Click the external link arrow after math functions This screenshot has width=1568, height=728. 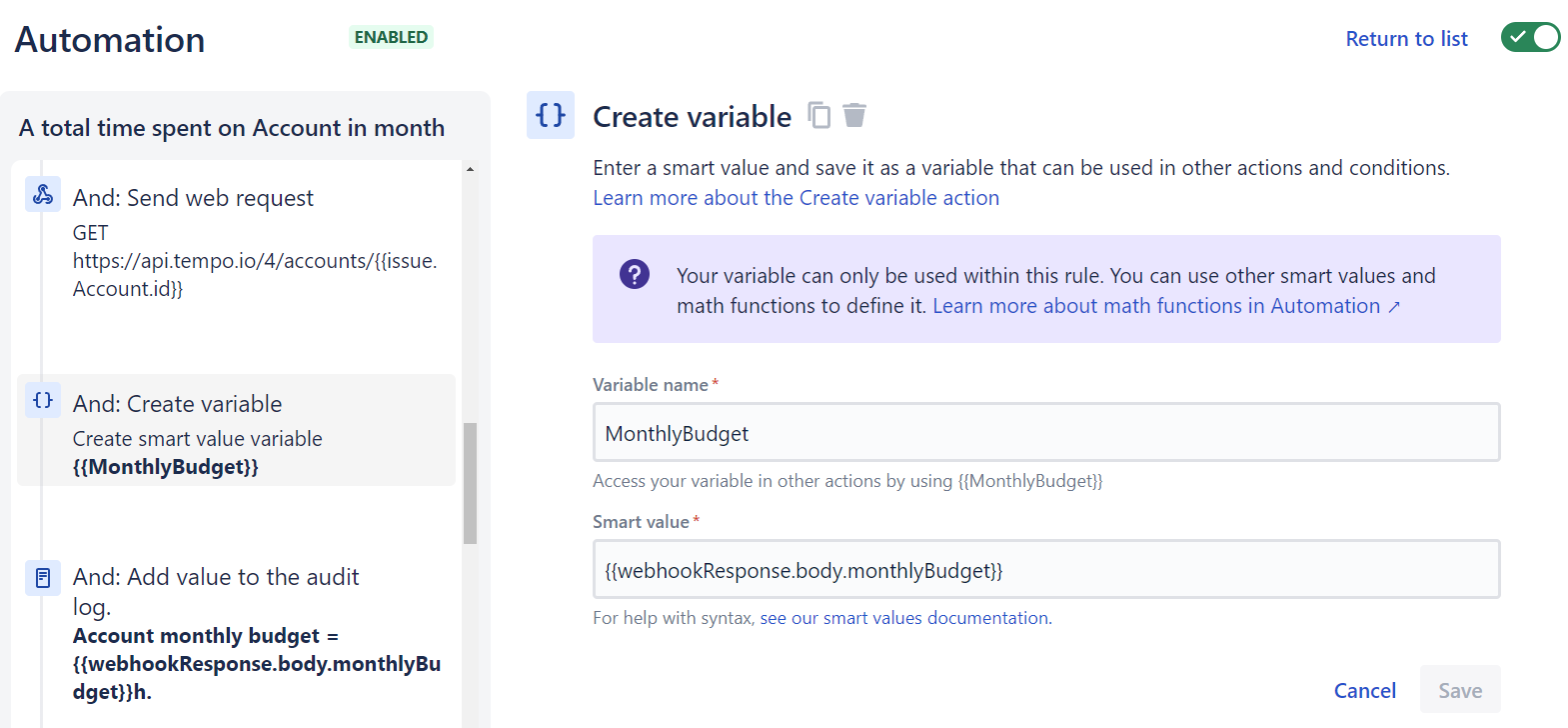click(x=1394, y=307)
